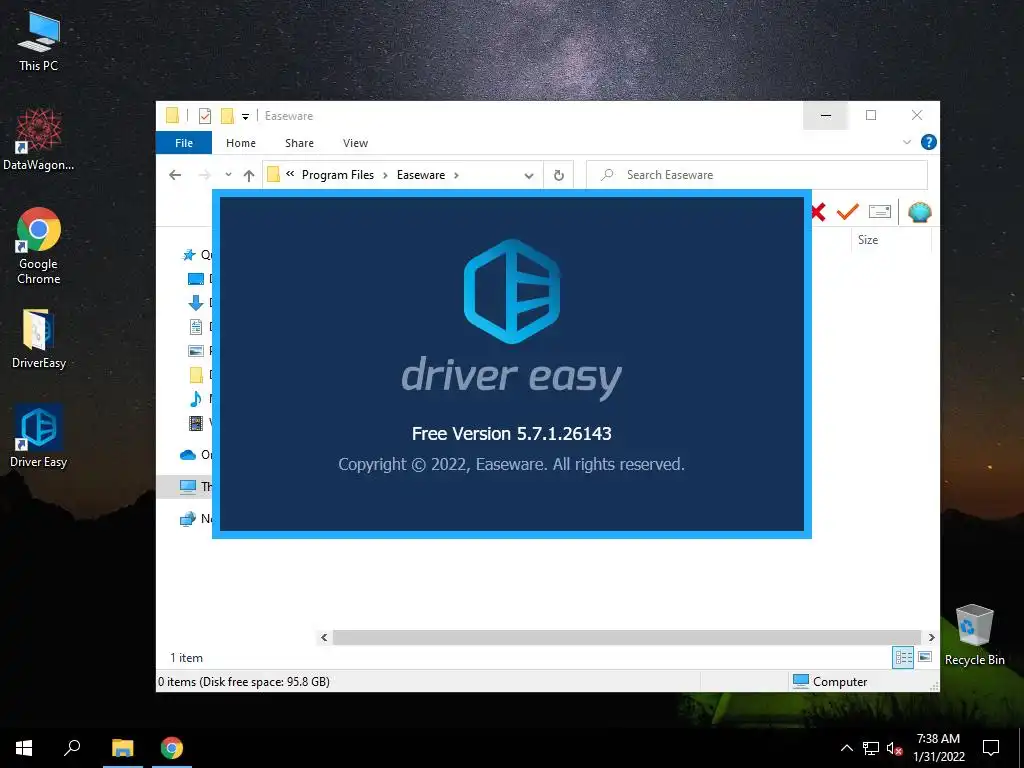Viewport: 1024px width, 768px height.
Task: Expand the chevron after Program Files breadcrumb
Action: click(385, 175)
